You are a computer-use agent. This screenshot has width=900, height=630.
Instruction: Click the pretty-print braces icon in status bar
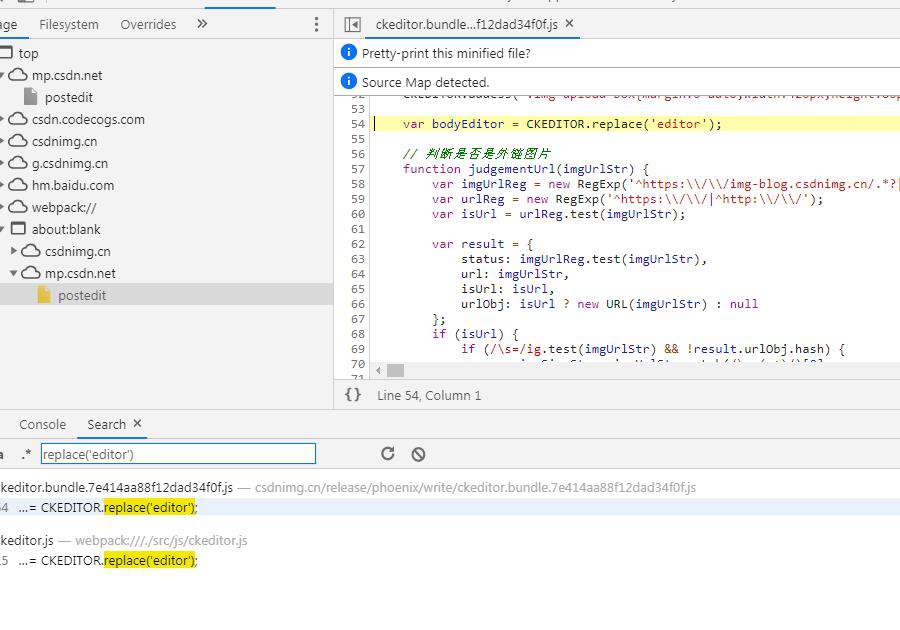coord(352,395)
